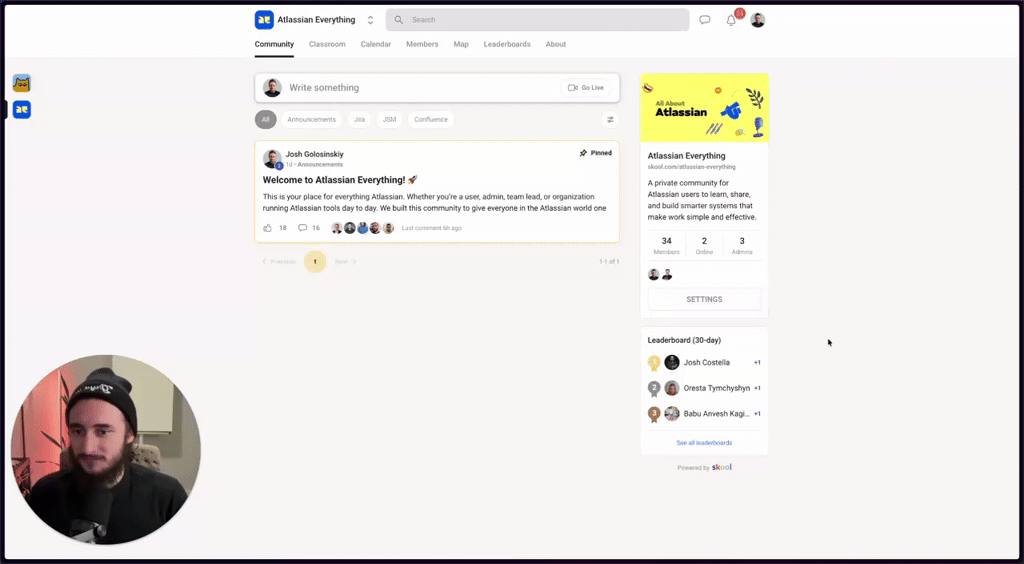Click Josh Costella in leaderboard
This screenshot has height=564, width=1024.
(707, 362)
